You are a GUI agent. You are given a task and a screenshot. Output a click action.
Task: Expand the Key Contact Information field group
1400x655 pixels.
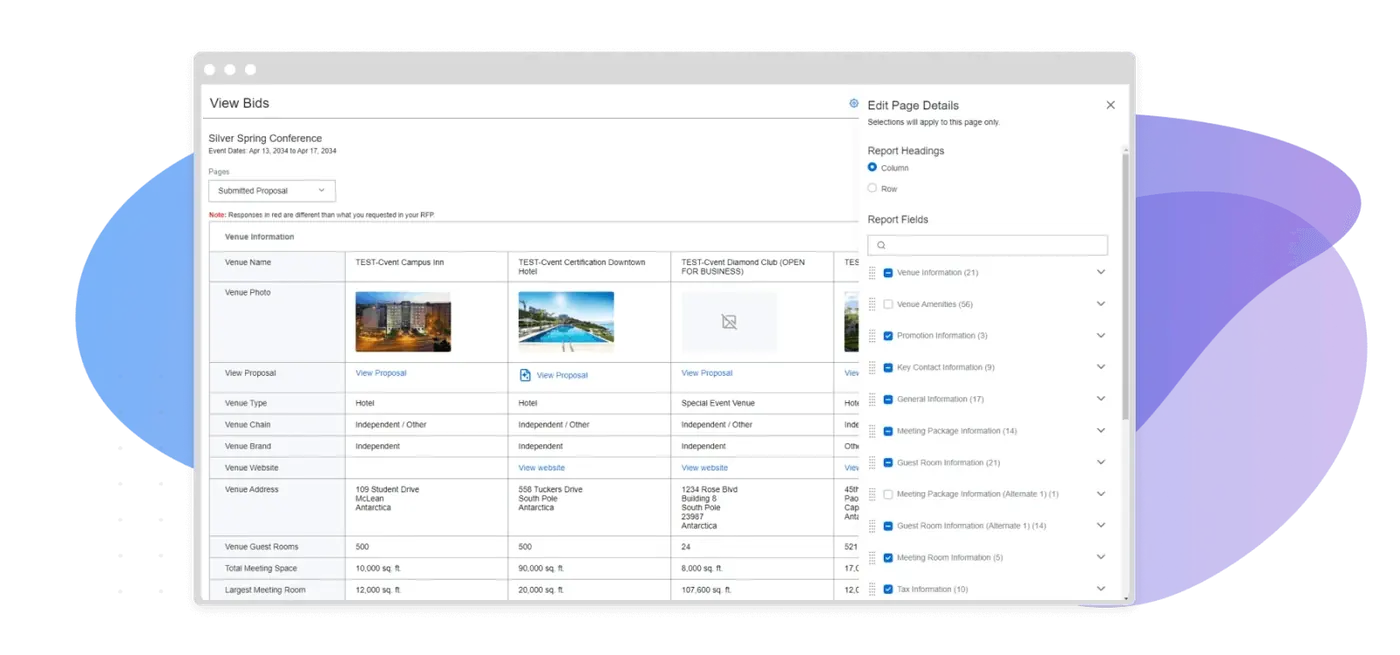pos(1101,367)
